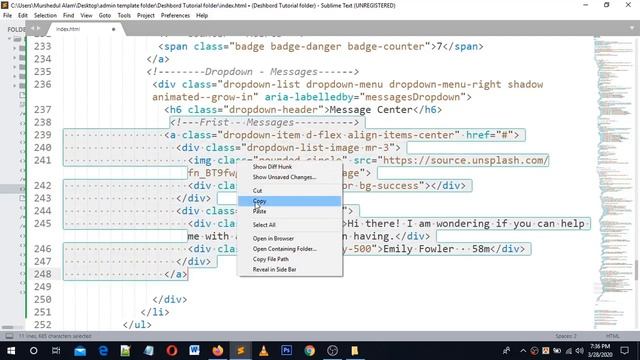The height and width of the screenshot is (360, 640).
Task: Expand third subfolder in sidebar
Action: pyautogui.click(x=15, y=67)
